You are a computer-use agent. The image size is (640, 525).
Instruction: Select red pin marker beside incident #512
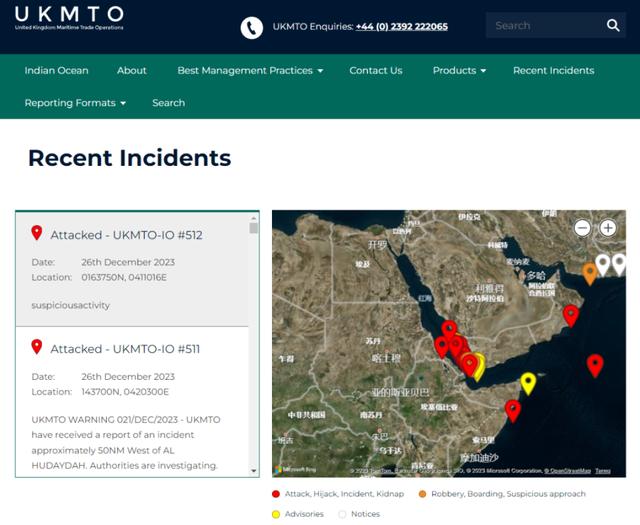(37, 233)
